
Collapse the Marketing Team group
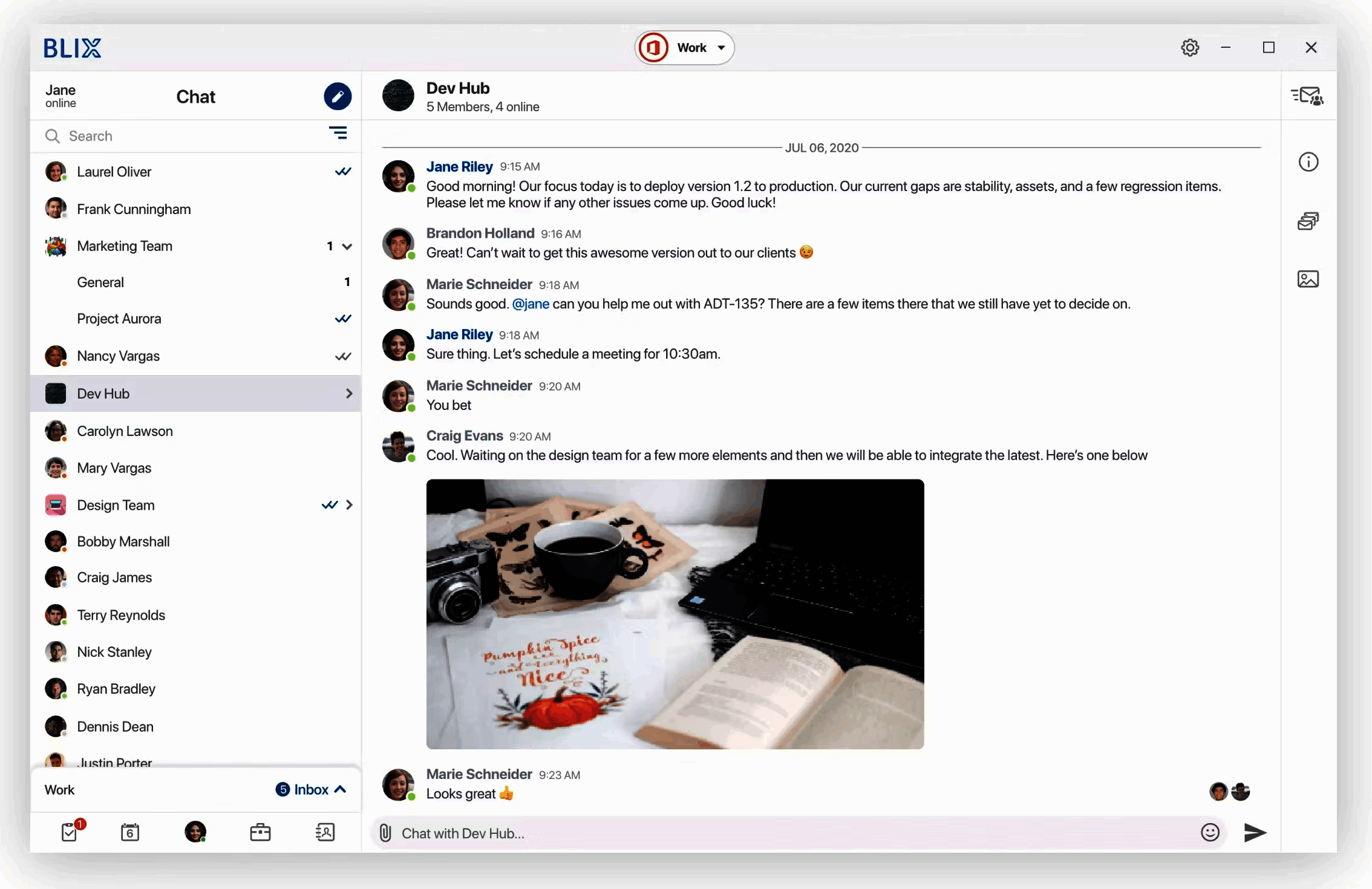click(347, 247)
